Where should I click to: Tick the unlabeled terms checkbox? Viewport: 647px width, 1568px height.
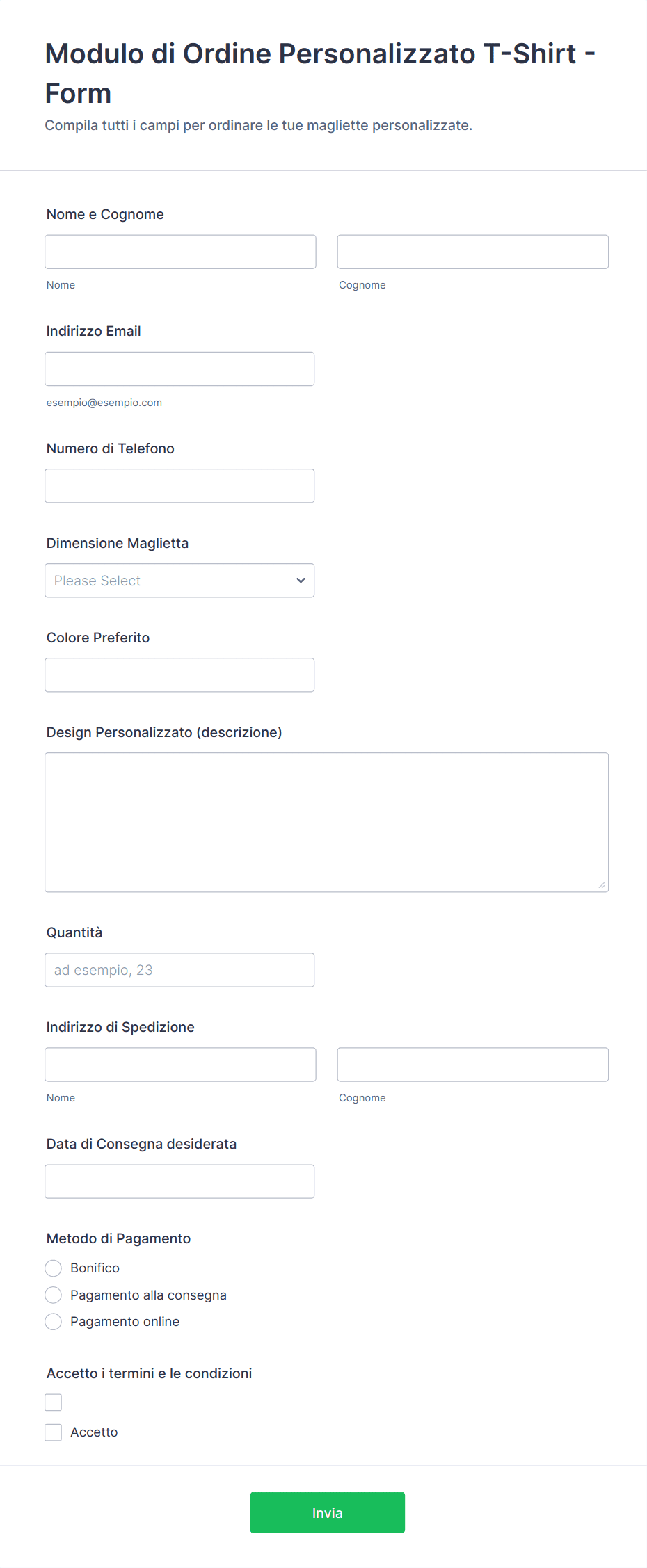click(54, 1402)
